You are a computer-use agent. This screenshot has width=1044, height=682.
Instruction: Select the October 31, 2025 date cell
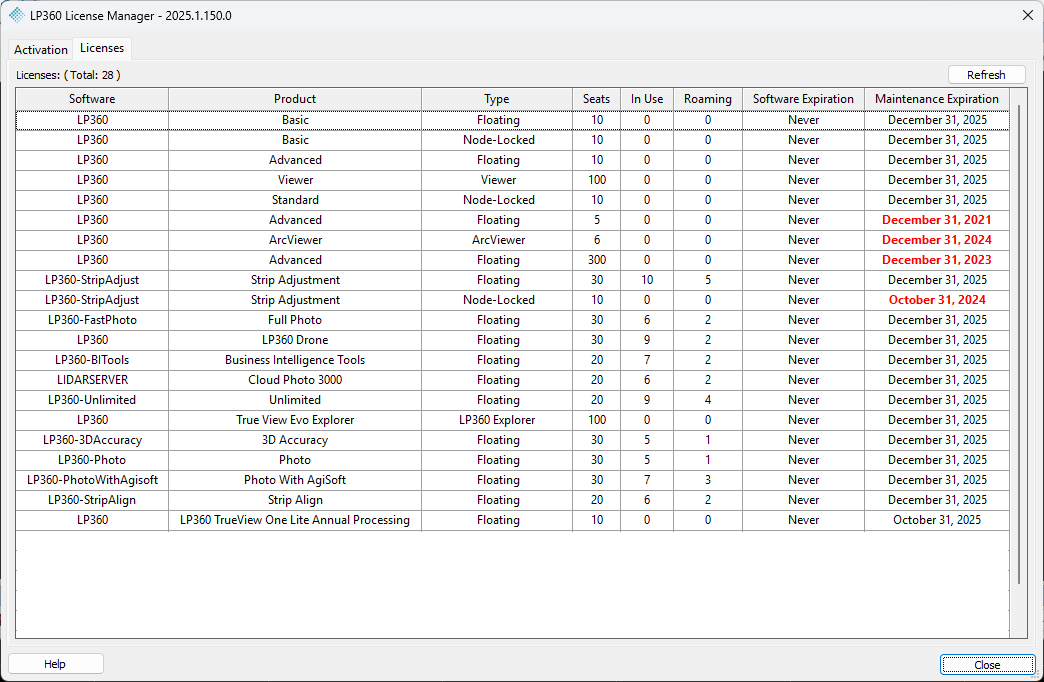click(x=937, y=519)
